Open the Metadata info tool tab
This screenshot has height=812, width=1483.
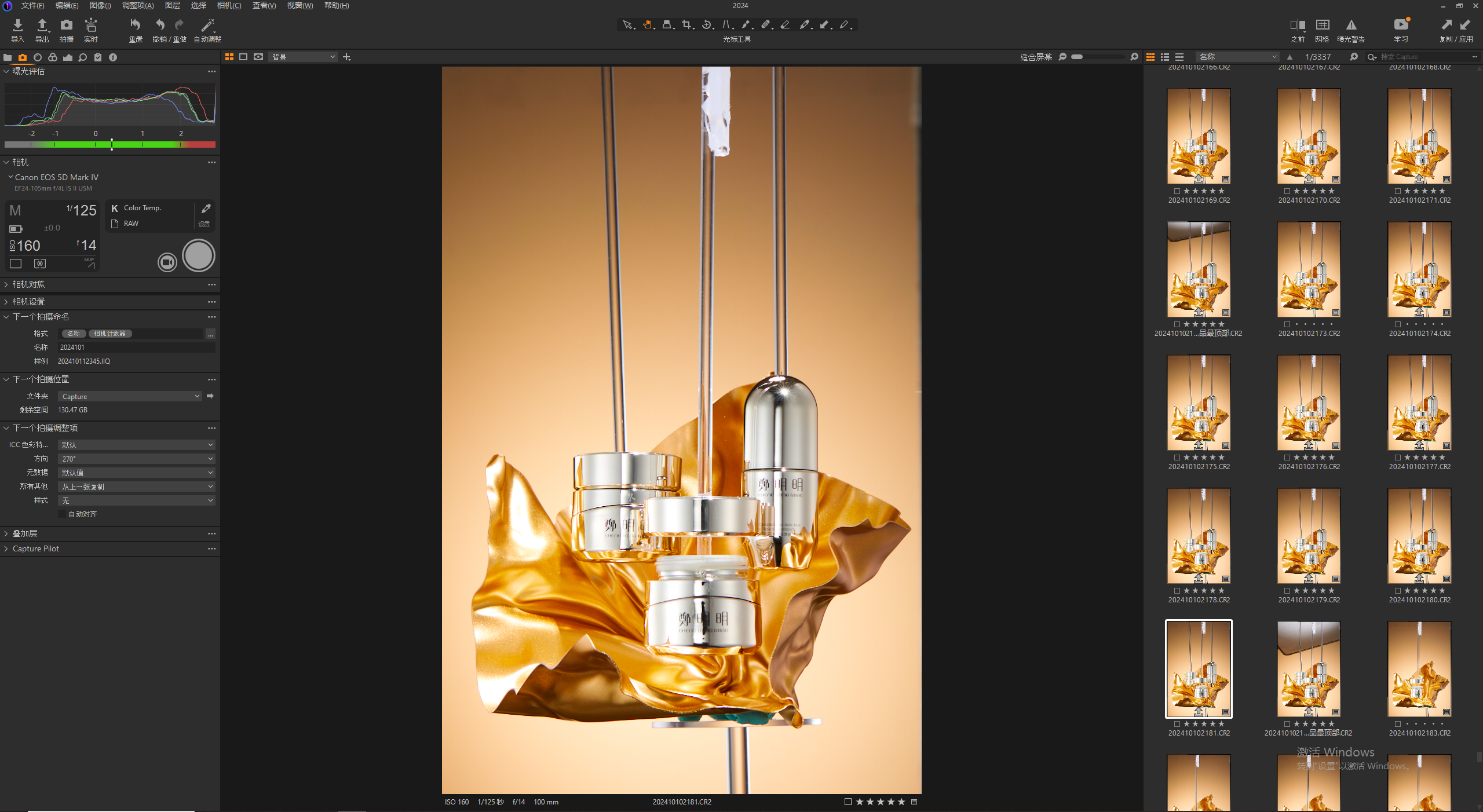(x=113, y=57)
